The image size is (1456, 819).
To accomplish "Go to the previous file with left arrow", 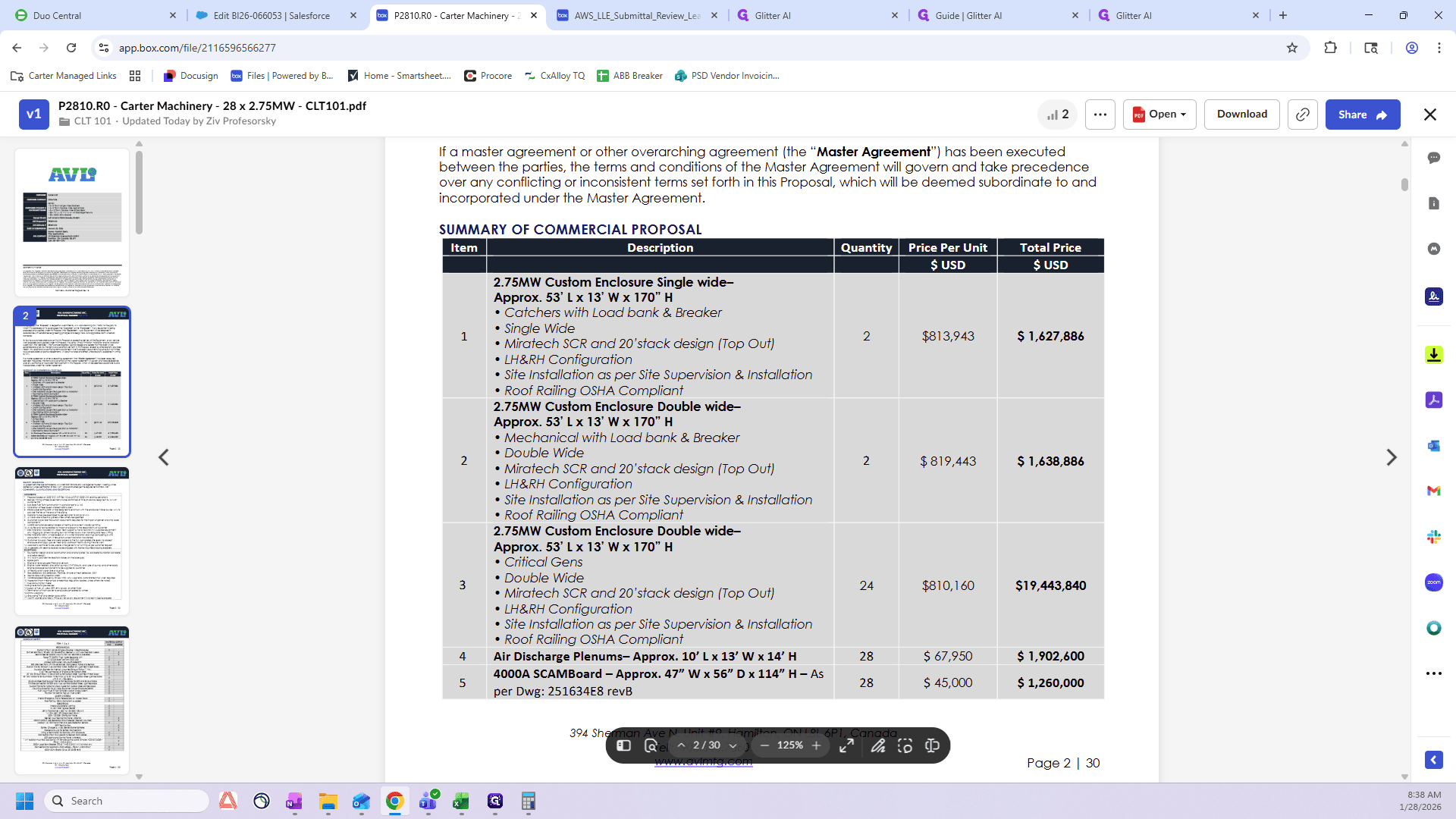I will 164,457.
